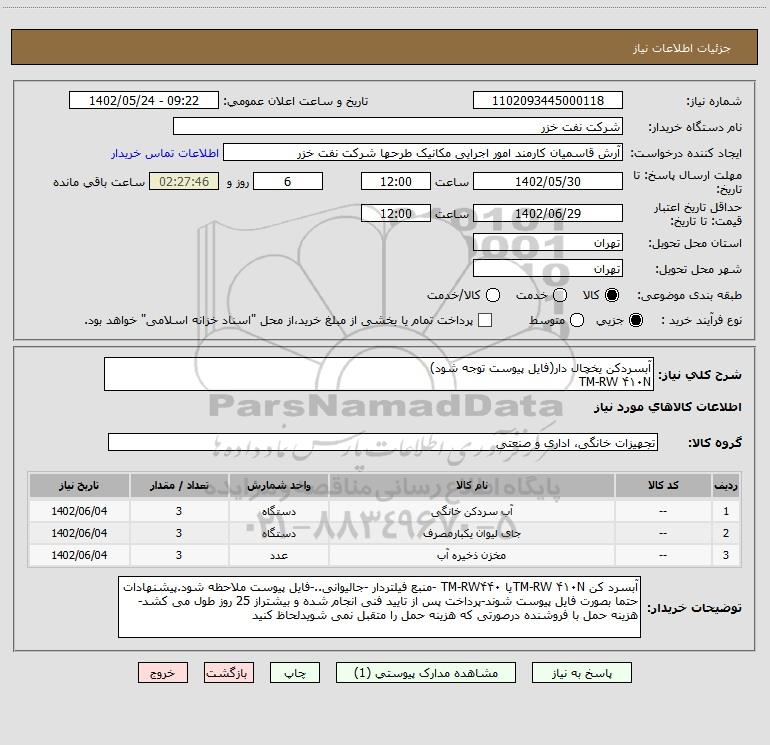This screenshot has height=745, width=770.
Task: Click the announcement date 1402/05/24 field
Action: pos(144,100)
